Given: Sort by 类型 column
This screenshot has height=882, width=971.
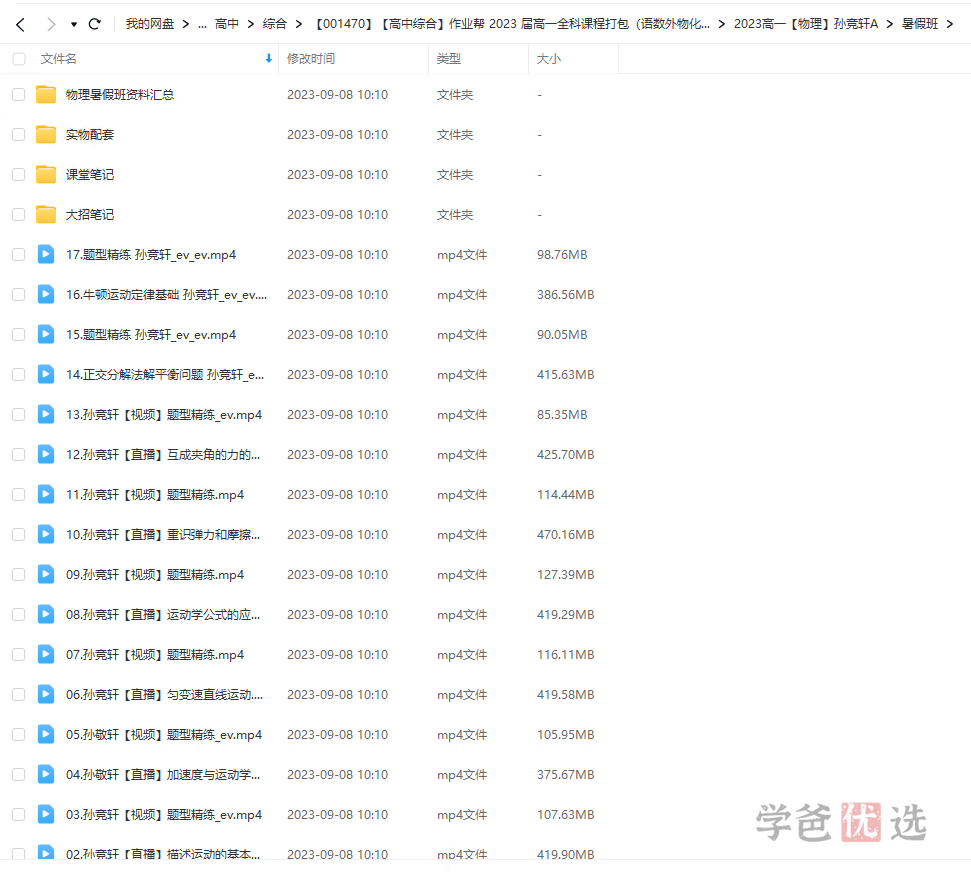Looking at the screenshot, I should click(x=448, y=59).
